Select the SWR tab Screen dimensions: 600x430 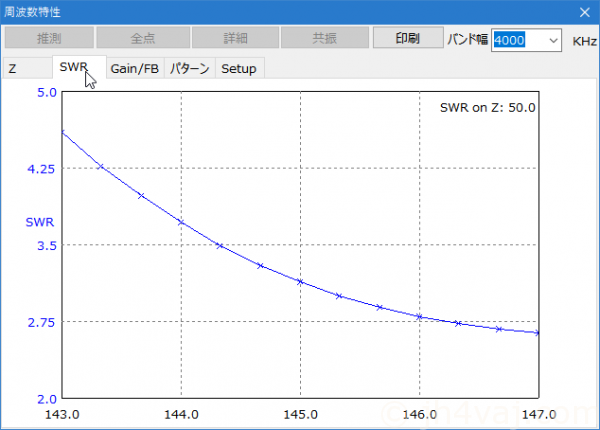pyautogui.click(x=74, y=68)
